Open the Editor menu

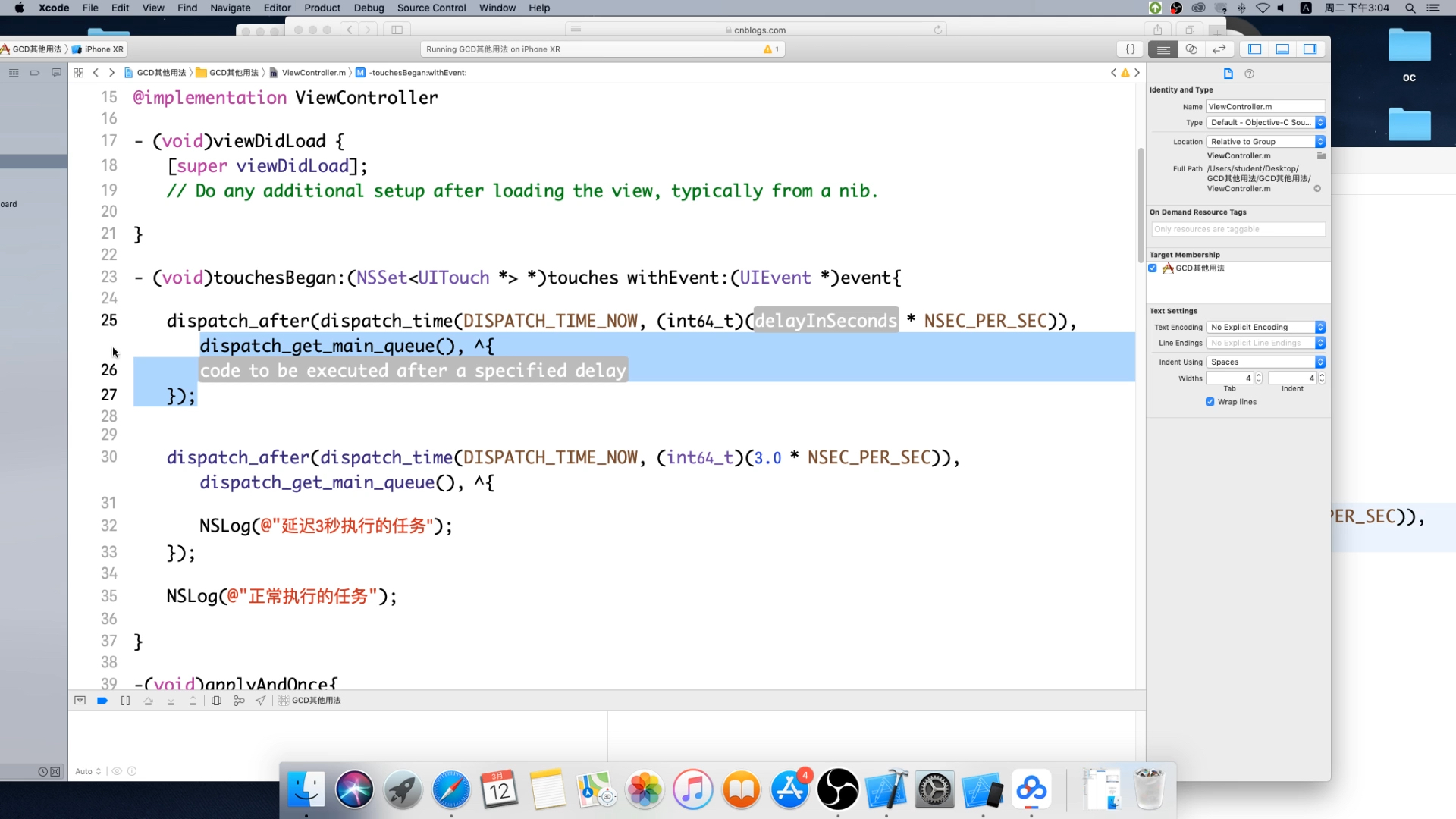click(x=277, y=8)
